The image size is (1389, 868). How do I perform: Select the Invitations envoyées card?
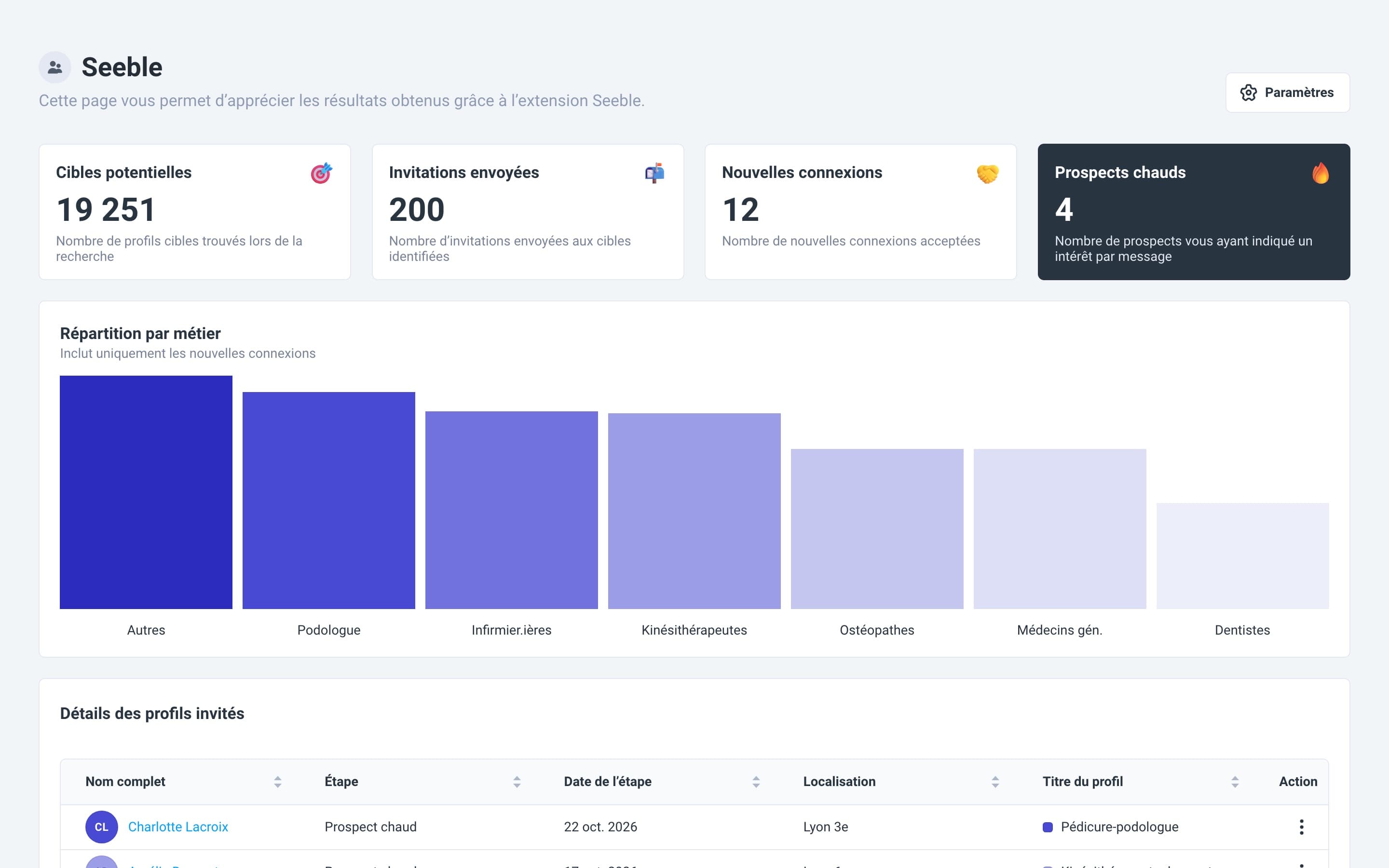click(x=528, y=212)
